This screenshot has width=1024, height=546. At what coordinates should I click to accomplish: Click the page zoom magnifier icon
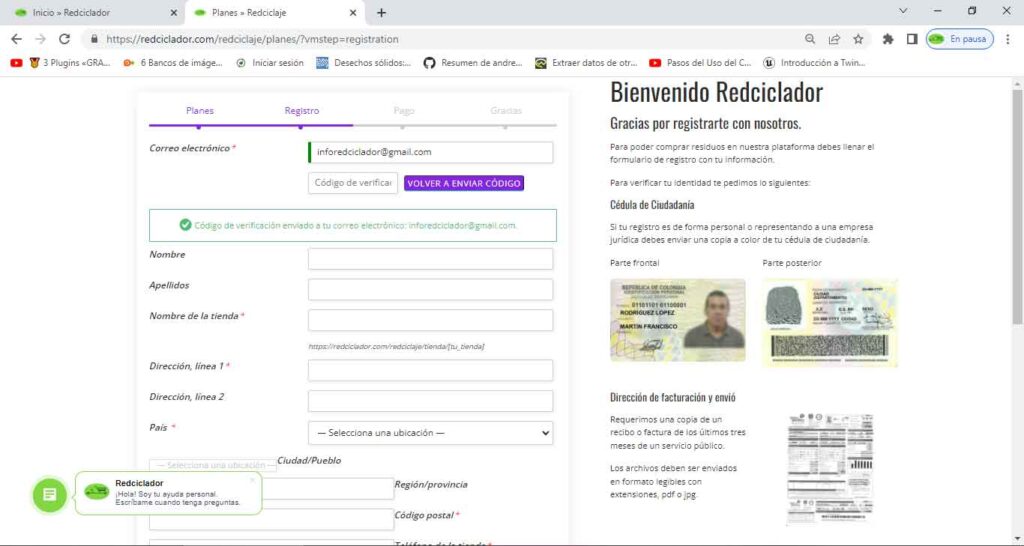[810, 39]
